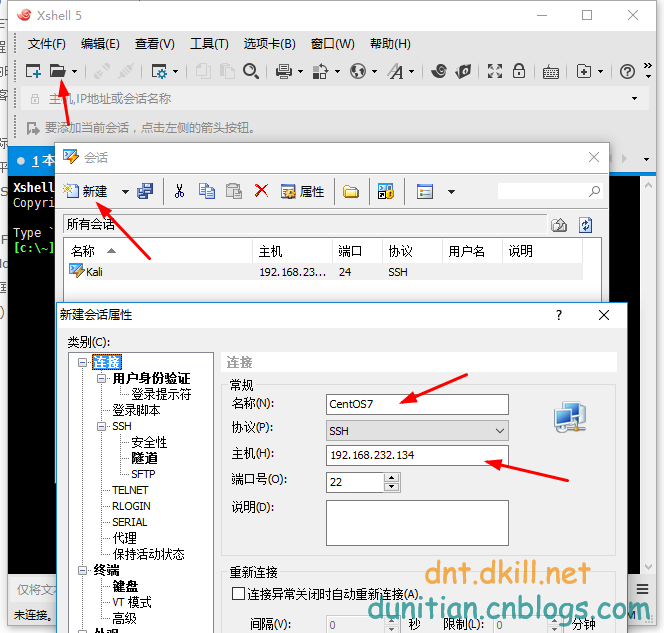Click the keyboard mapping icon in toolbar

tap(551, 72)
